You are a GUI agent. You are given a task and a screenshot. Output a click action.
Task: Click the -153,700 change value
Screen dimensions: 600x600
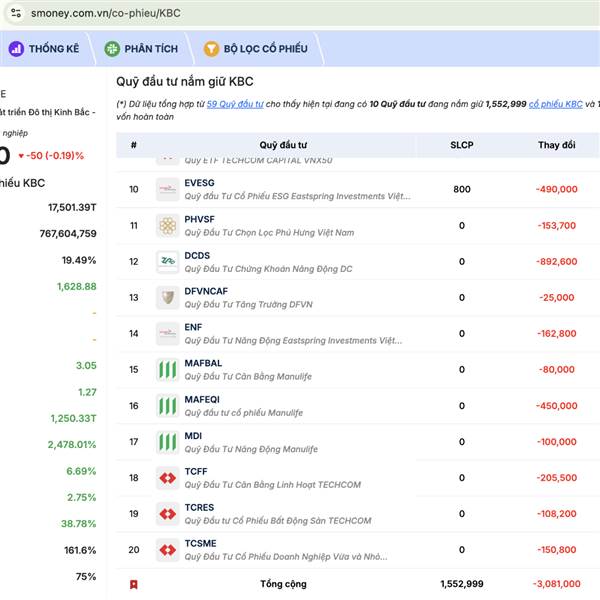[557, 226]
